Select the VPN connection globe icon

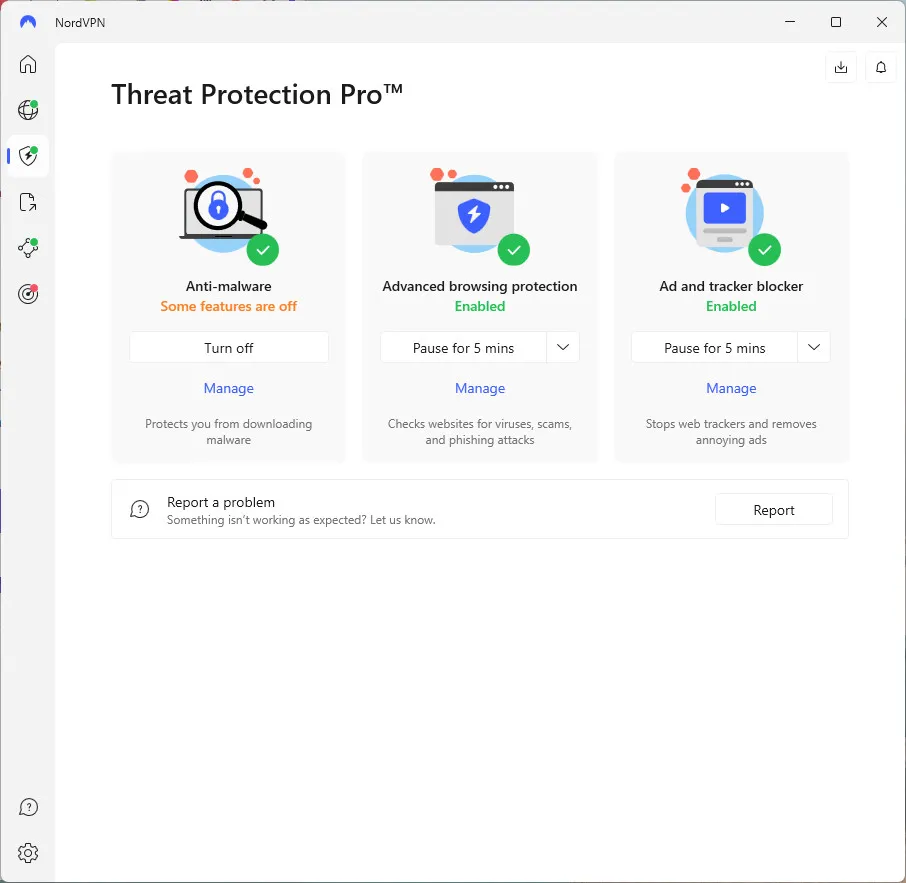[x=27, y=110]
